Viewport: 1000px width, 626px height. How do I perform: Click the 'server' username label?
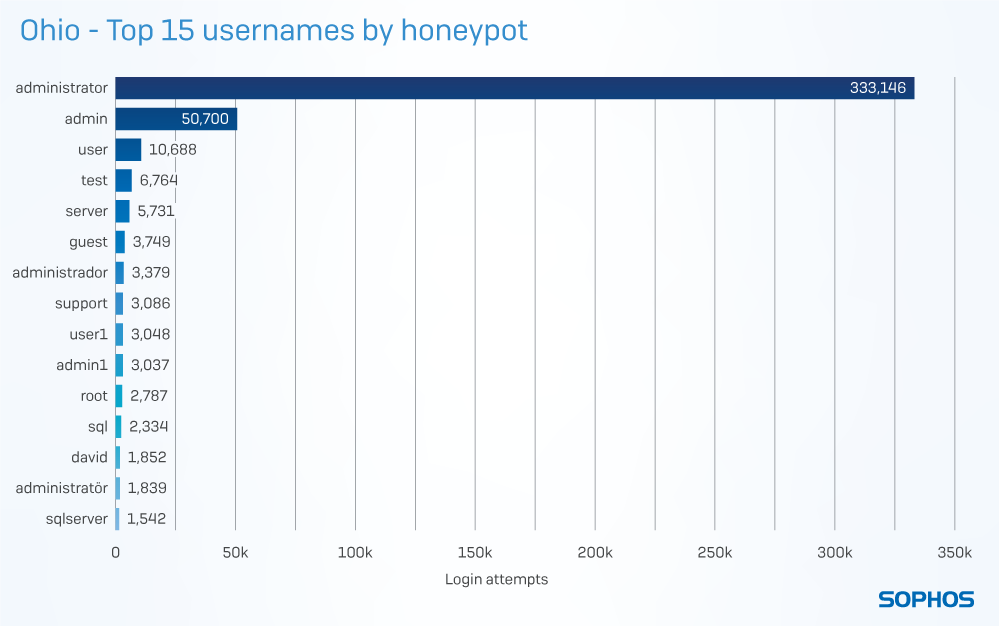tap(86, 211)
